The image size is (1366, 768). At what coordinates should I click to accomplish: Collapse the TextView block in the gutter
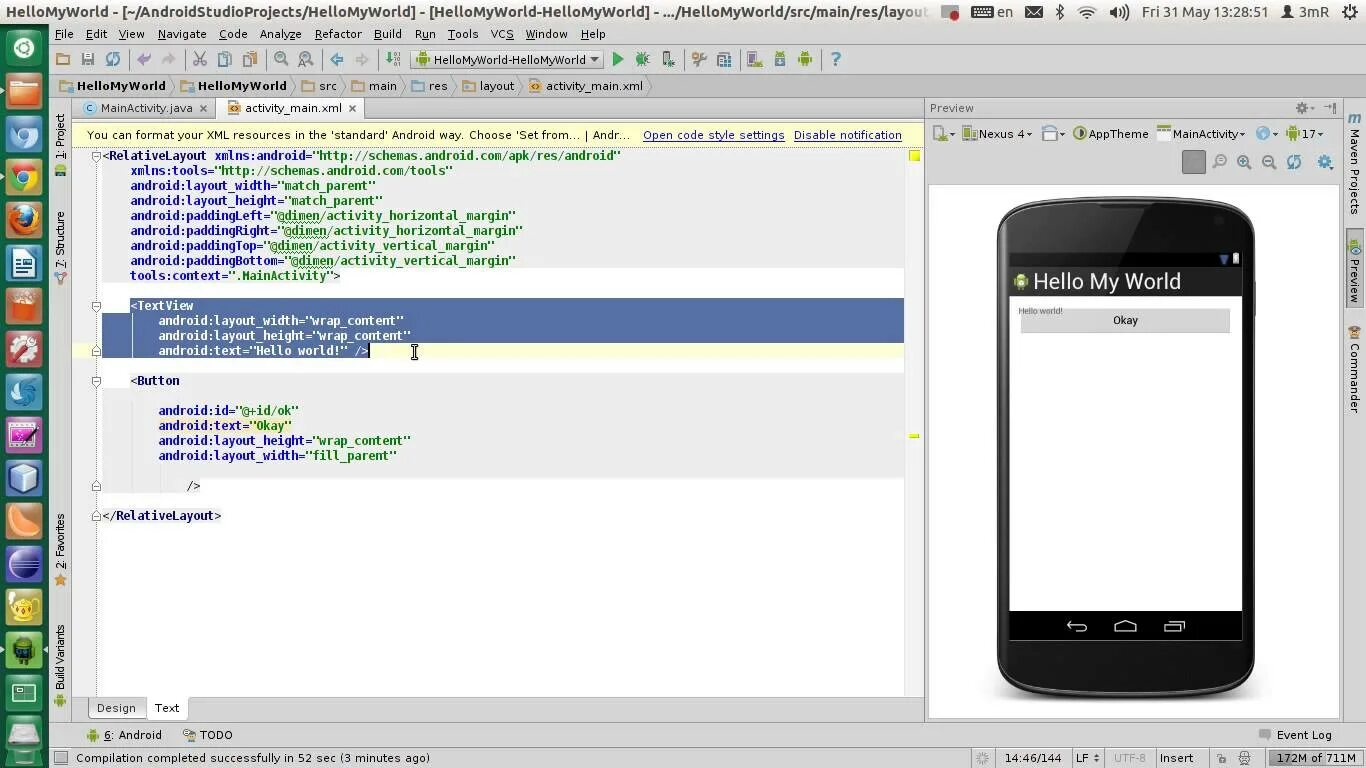click(96, 306)
